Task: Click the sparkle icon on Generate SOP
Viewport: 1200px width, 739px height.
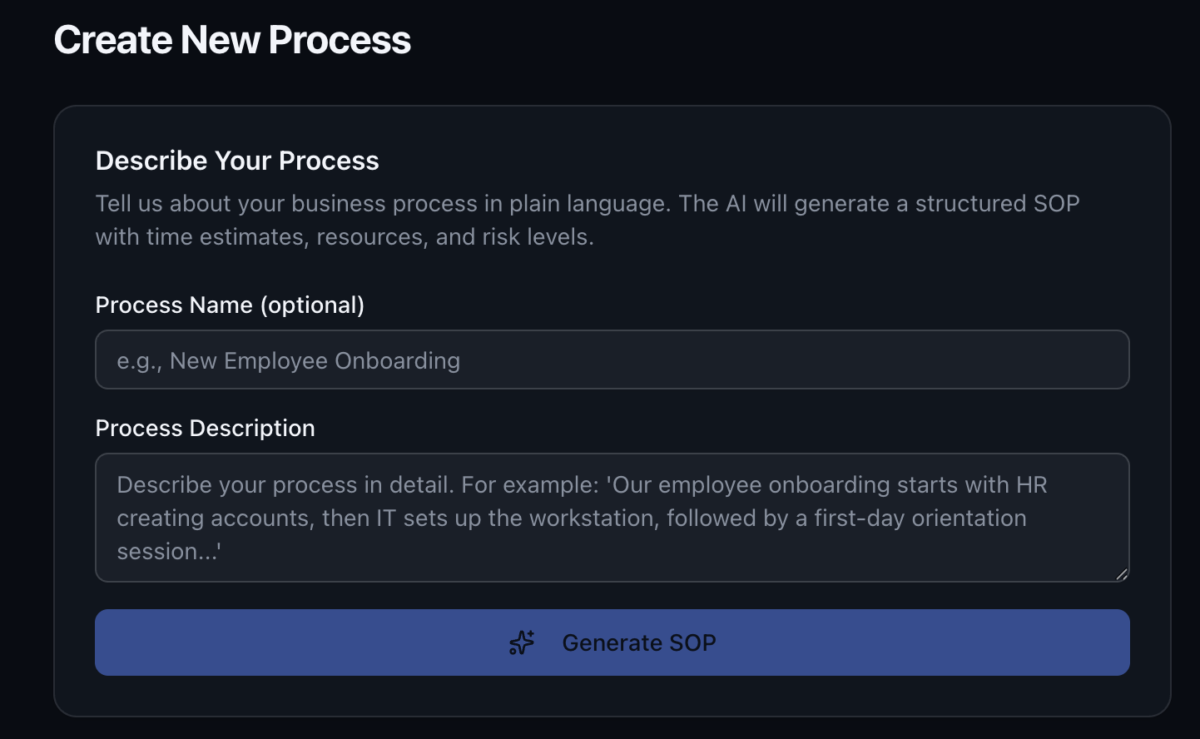Action: point(522,642)
